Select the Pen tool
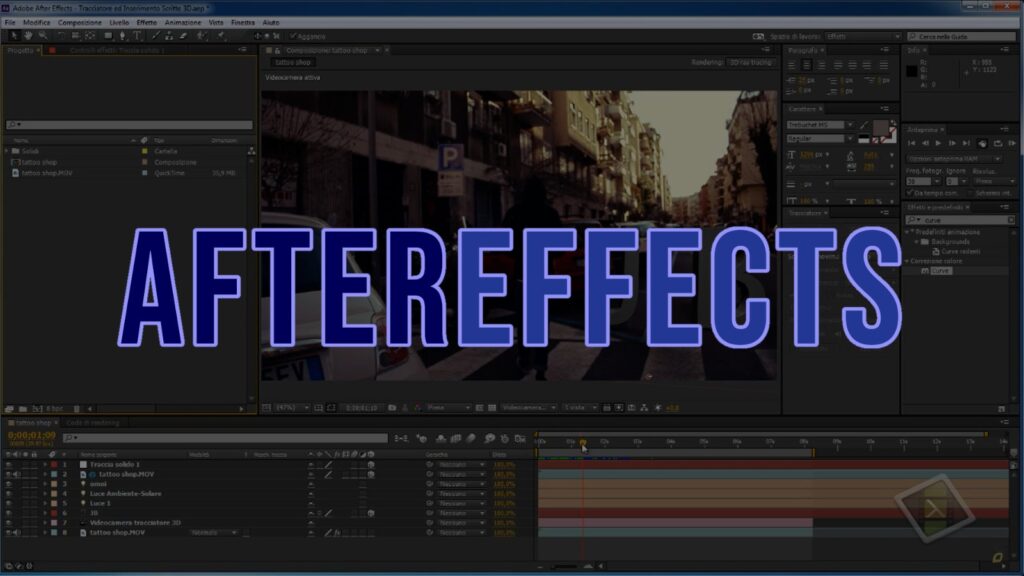The width and height of the screenshot is (1024, 576). (123, 36)
